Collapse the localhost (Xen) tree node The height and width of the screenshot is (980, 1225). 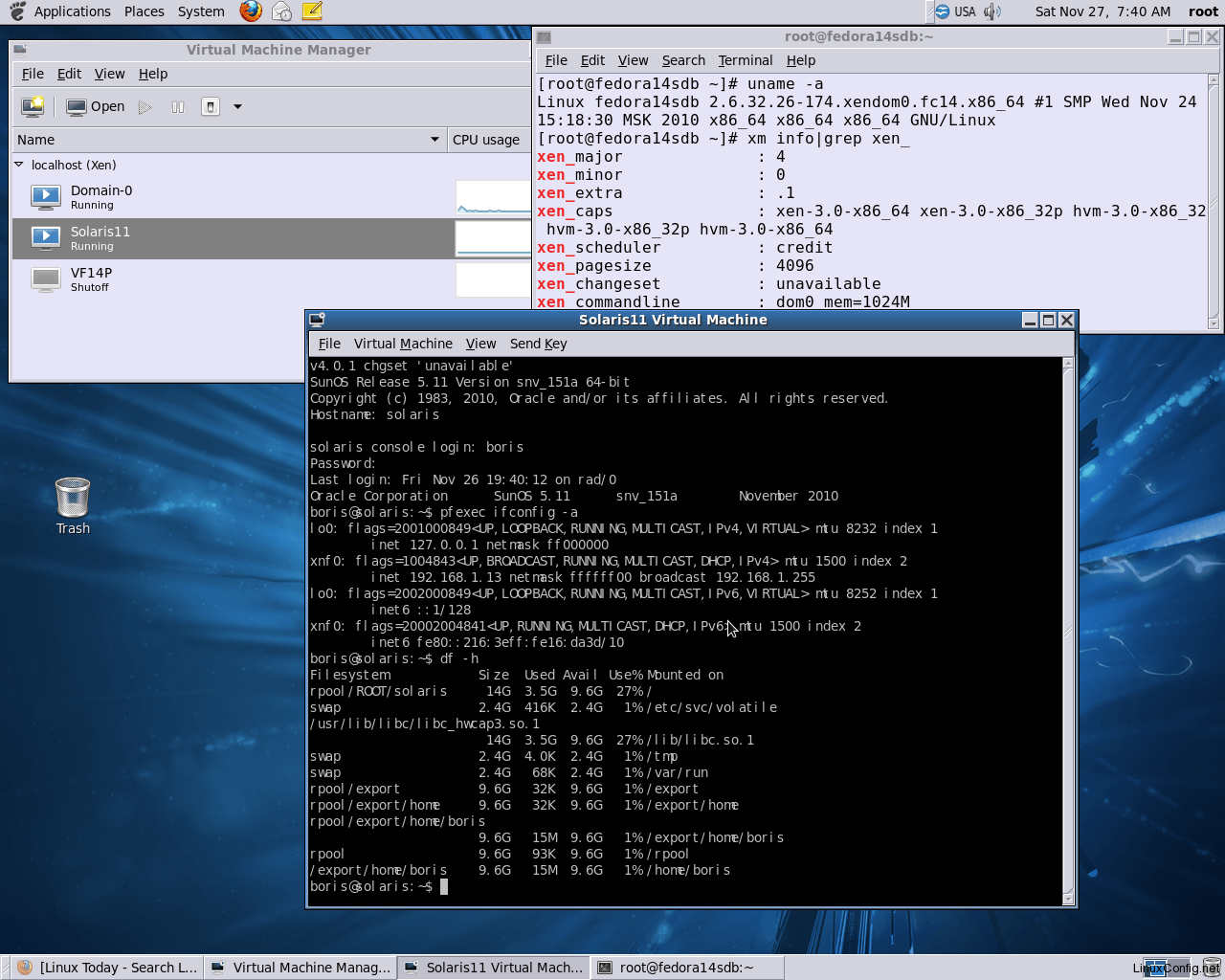pos(18,165)
